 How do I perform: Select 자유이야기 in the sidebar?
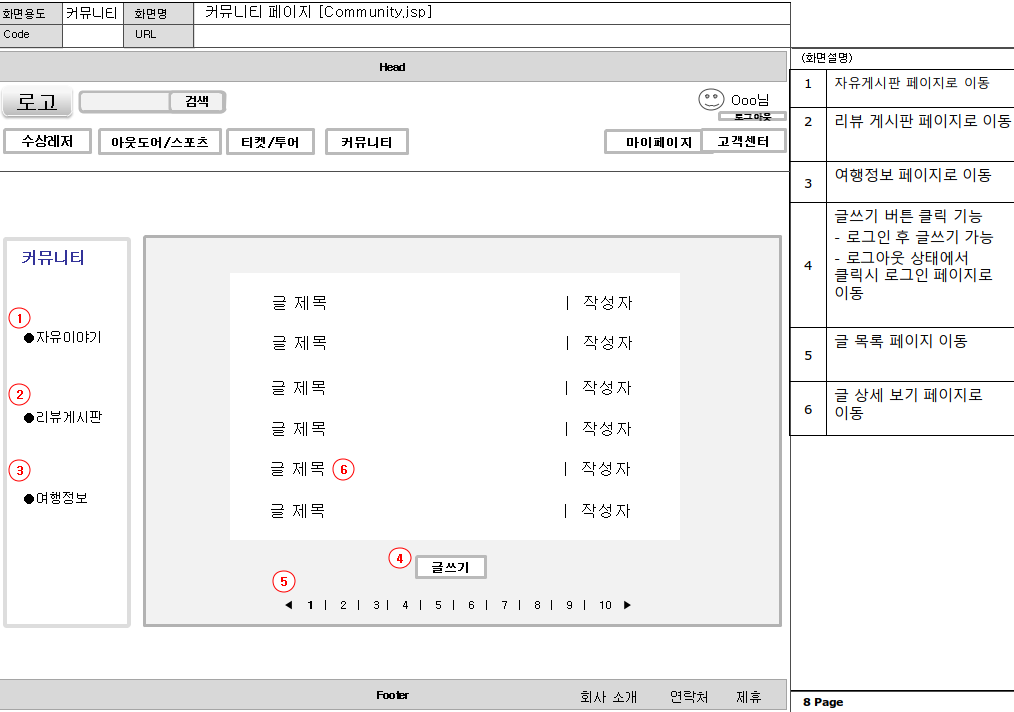point(63,337)
